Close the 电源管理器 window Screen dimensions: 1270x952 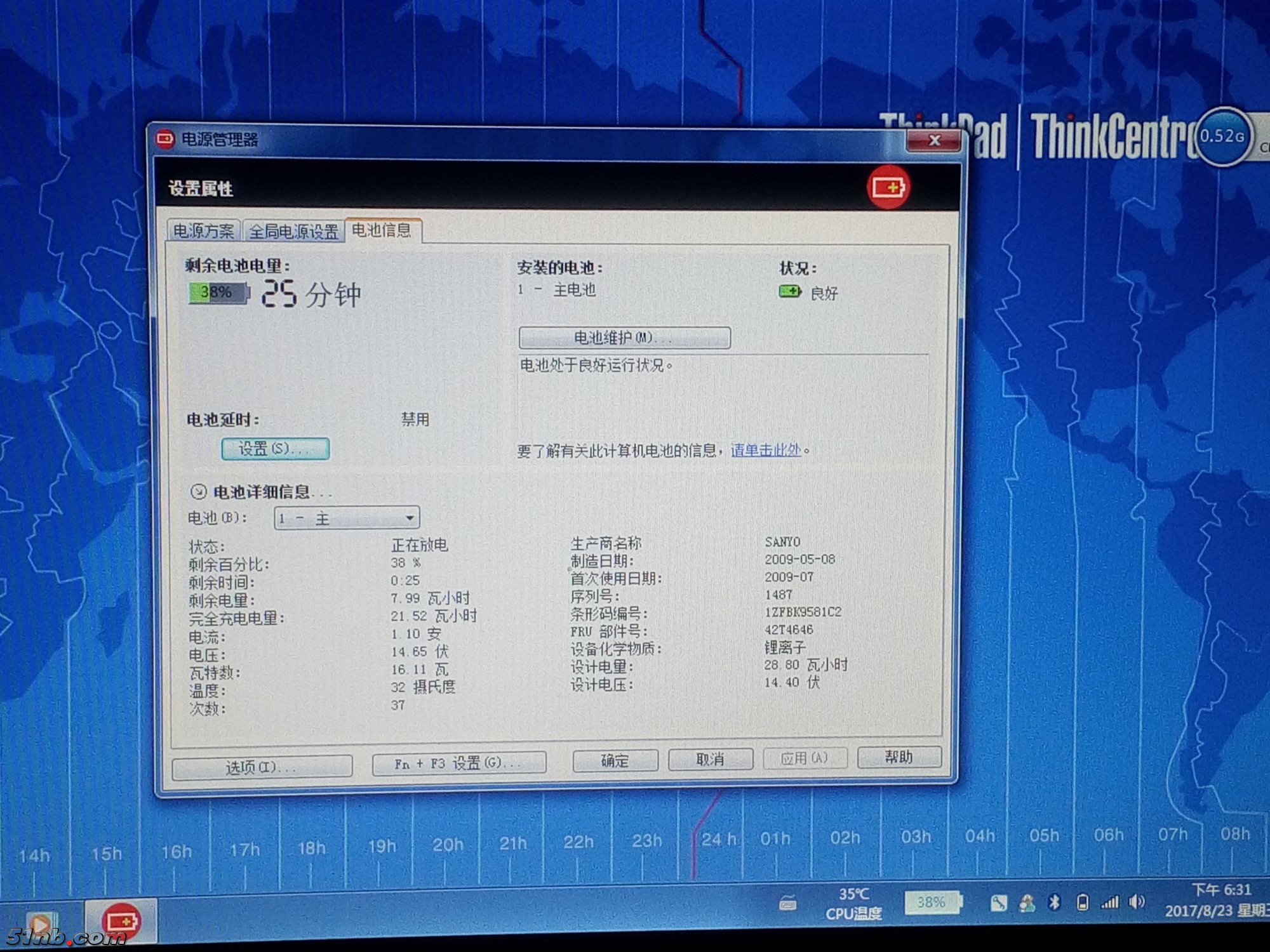[933, 140]
